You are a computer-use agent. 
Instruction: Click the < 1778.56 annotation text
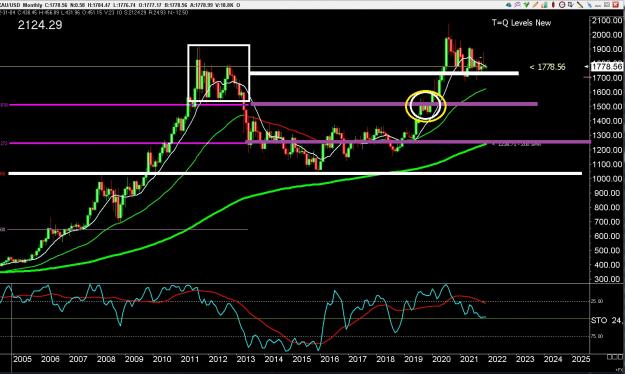coord(547,67)
